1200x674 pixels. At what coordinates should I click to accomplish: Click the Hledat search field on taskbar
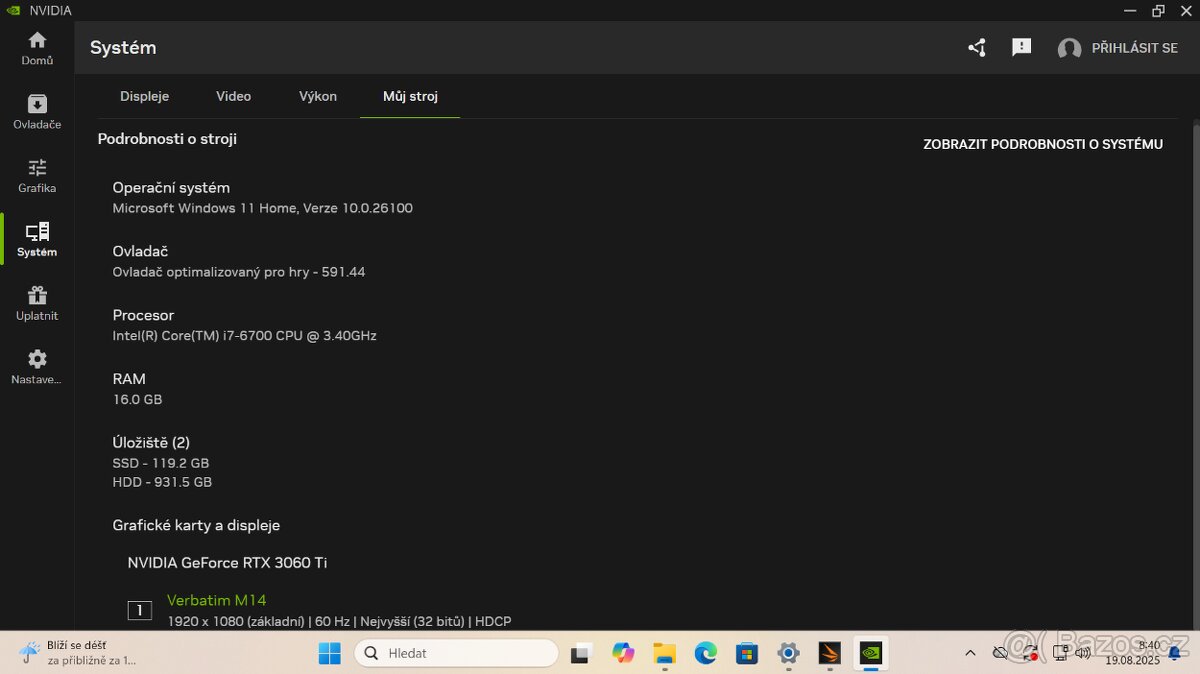tap(455, 652)
